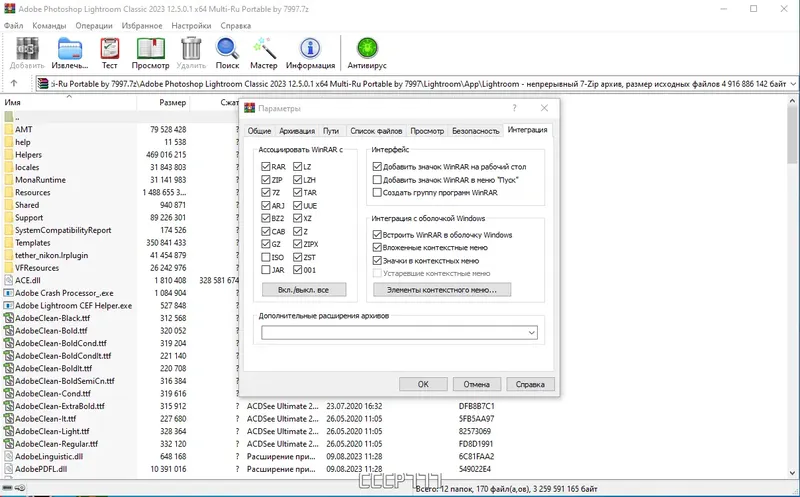The image size is (800, 497).
Task: Click the parent folder ".." icon
Action: 9,117
